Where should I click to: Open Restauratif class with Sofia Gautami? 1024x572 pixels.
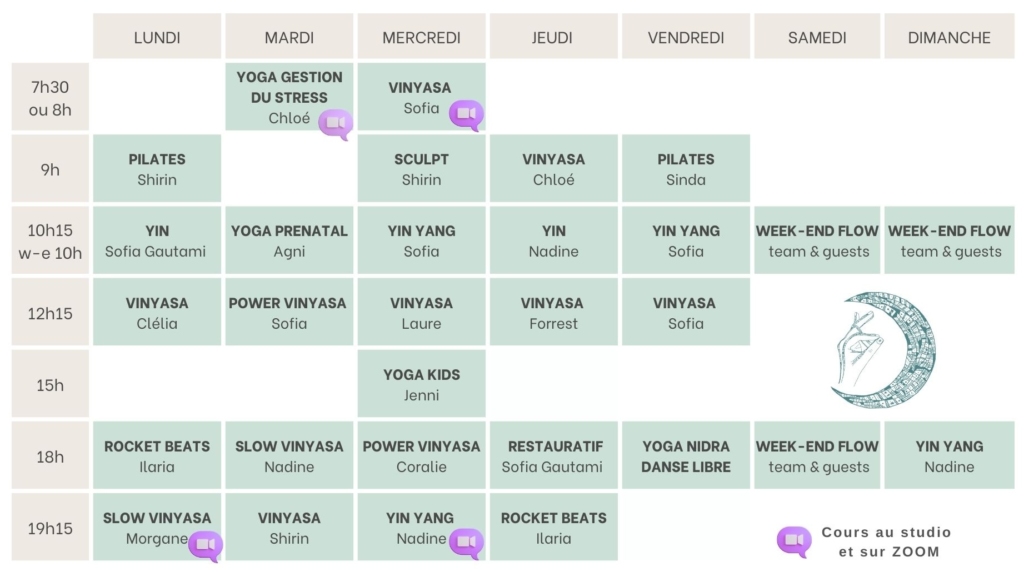[x=553, y=456]
